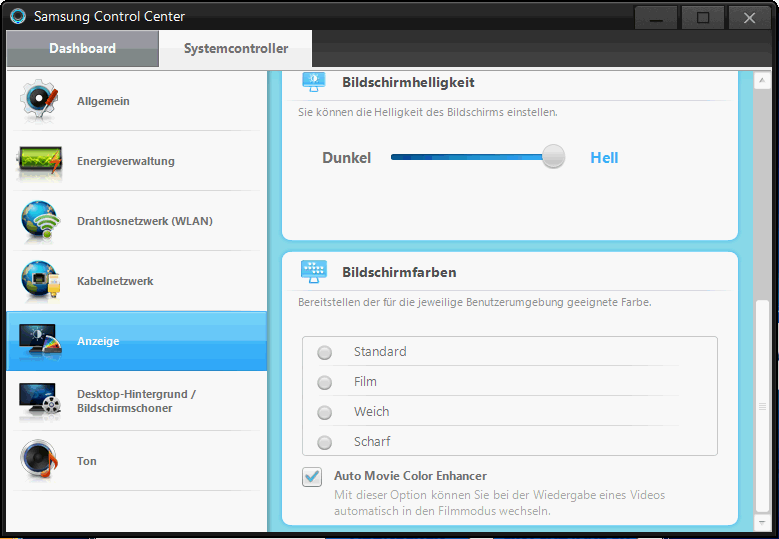
Task: Maximize the Samsung Control Center window
Action: pyautogui.click(x=702, y=18)
